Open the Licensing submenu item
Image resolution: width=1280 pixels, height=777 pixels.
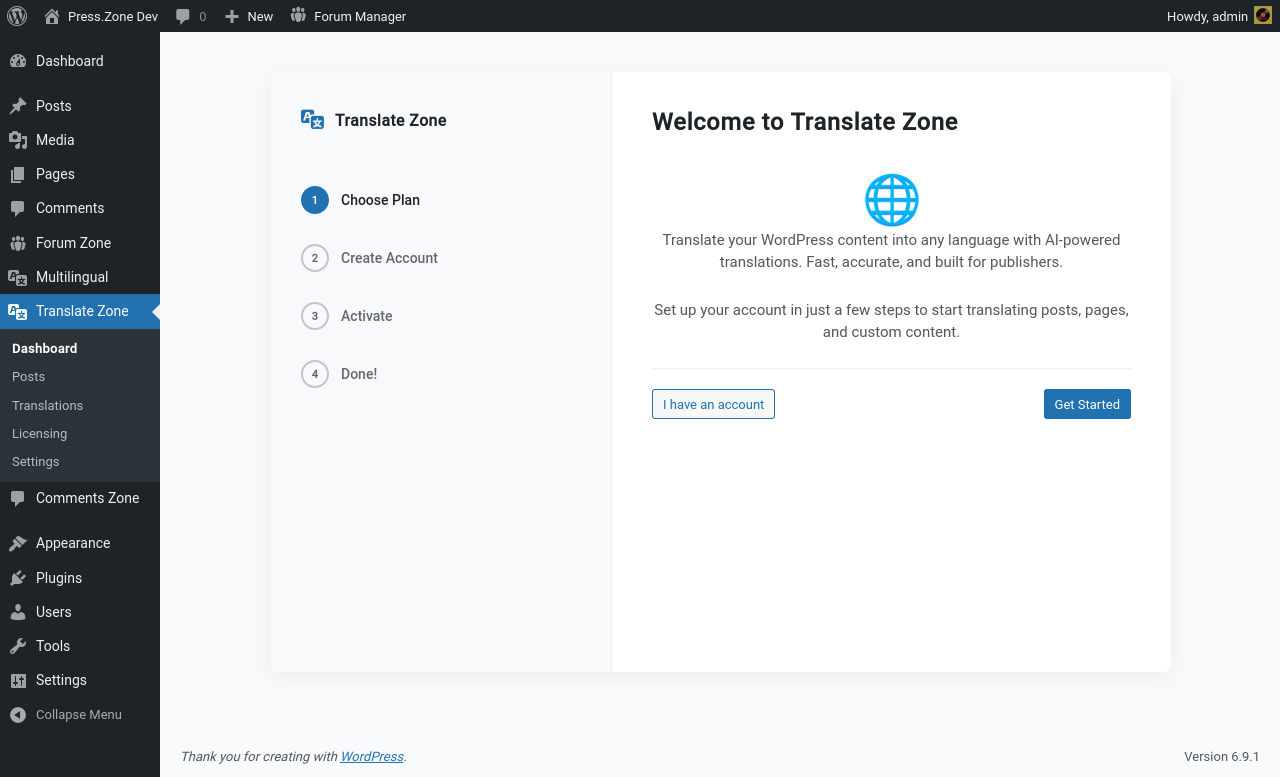[x=40, y=434]
